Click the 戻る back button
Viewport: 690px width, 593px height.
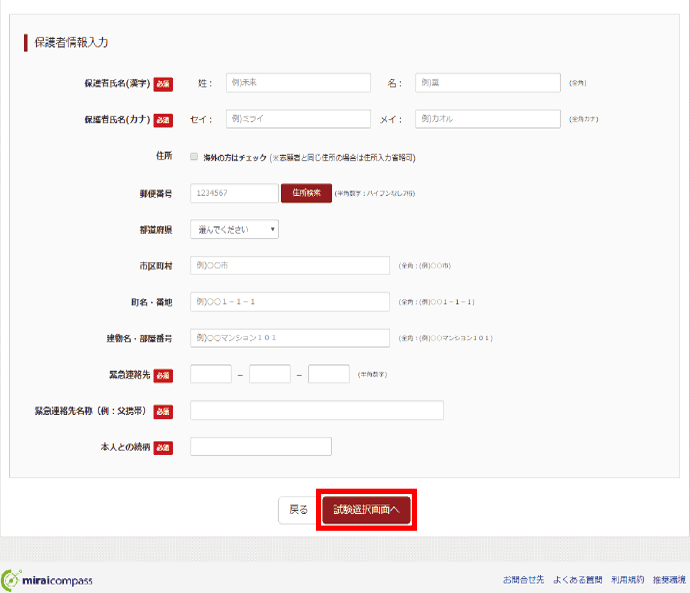298,510
